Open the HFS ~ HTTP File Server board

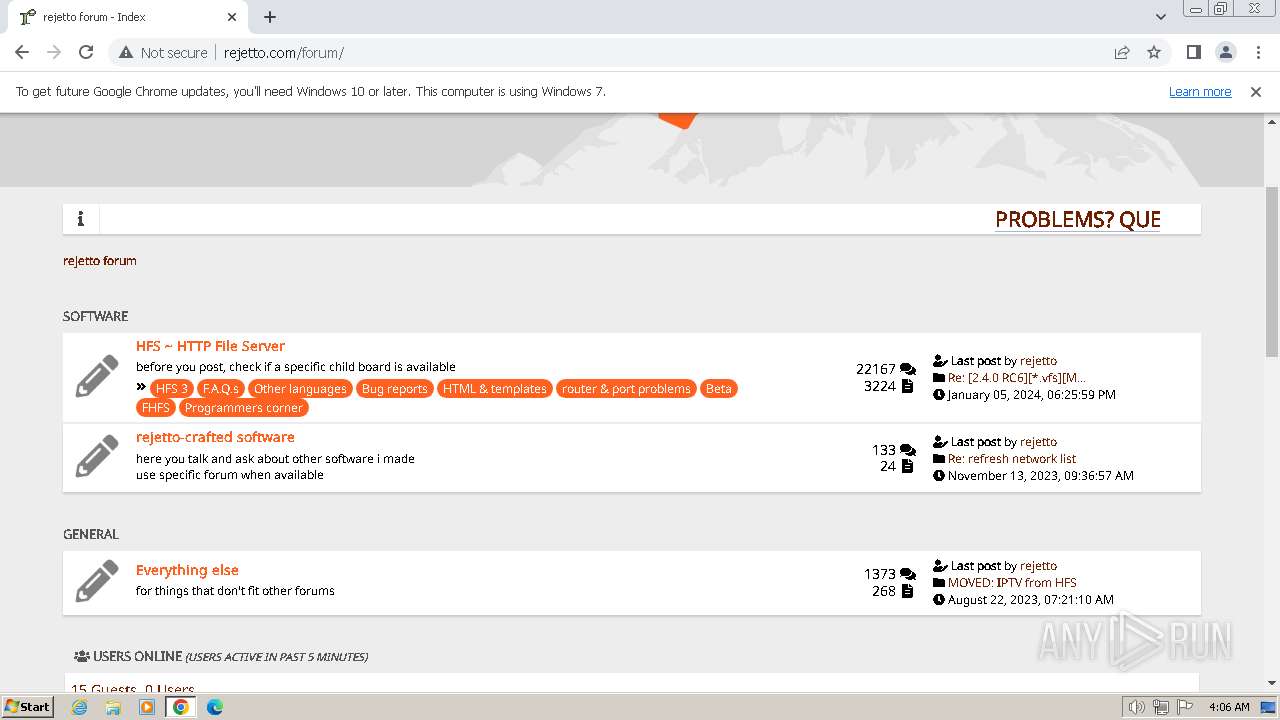tap(210, 346)
